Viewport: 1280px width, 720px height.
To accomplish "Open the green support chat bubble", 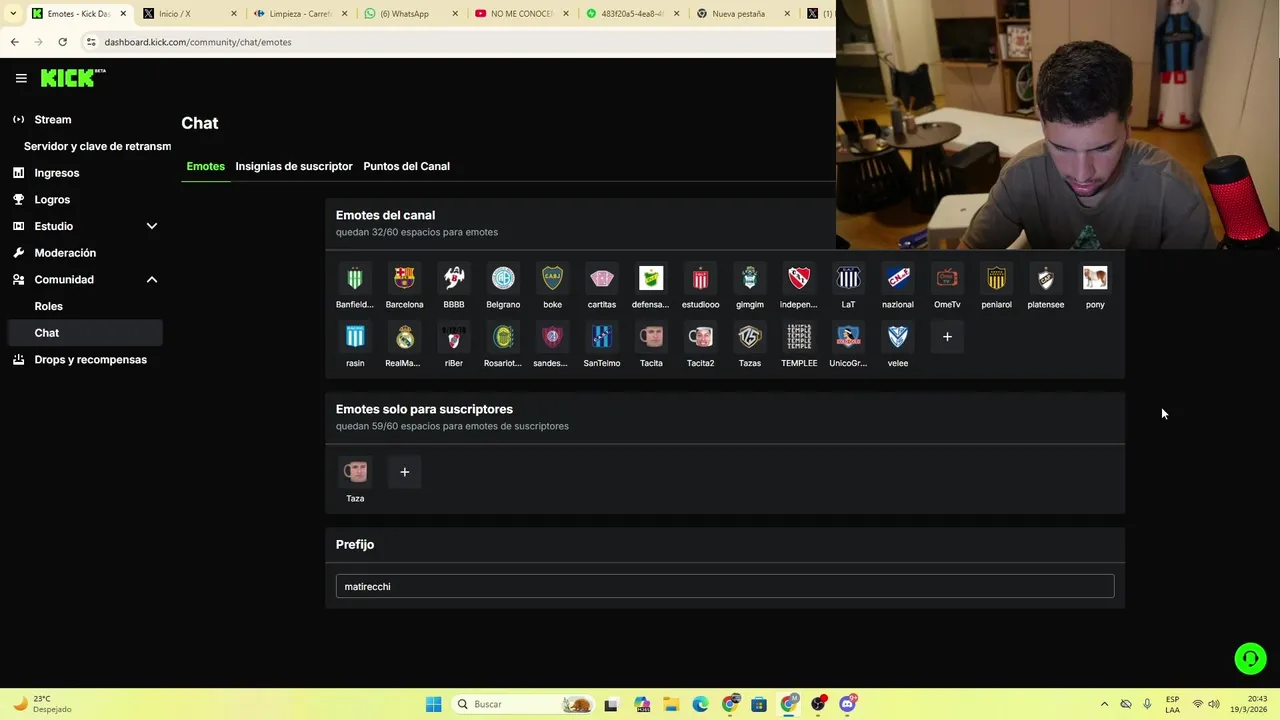I will tap(1250, 658).
